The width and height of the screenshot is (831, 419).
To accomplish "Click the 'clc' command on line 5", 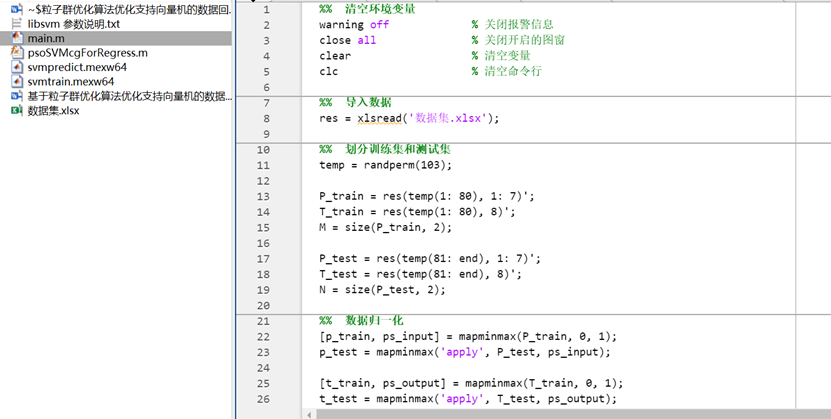I will click(329, 72).
